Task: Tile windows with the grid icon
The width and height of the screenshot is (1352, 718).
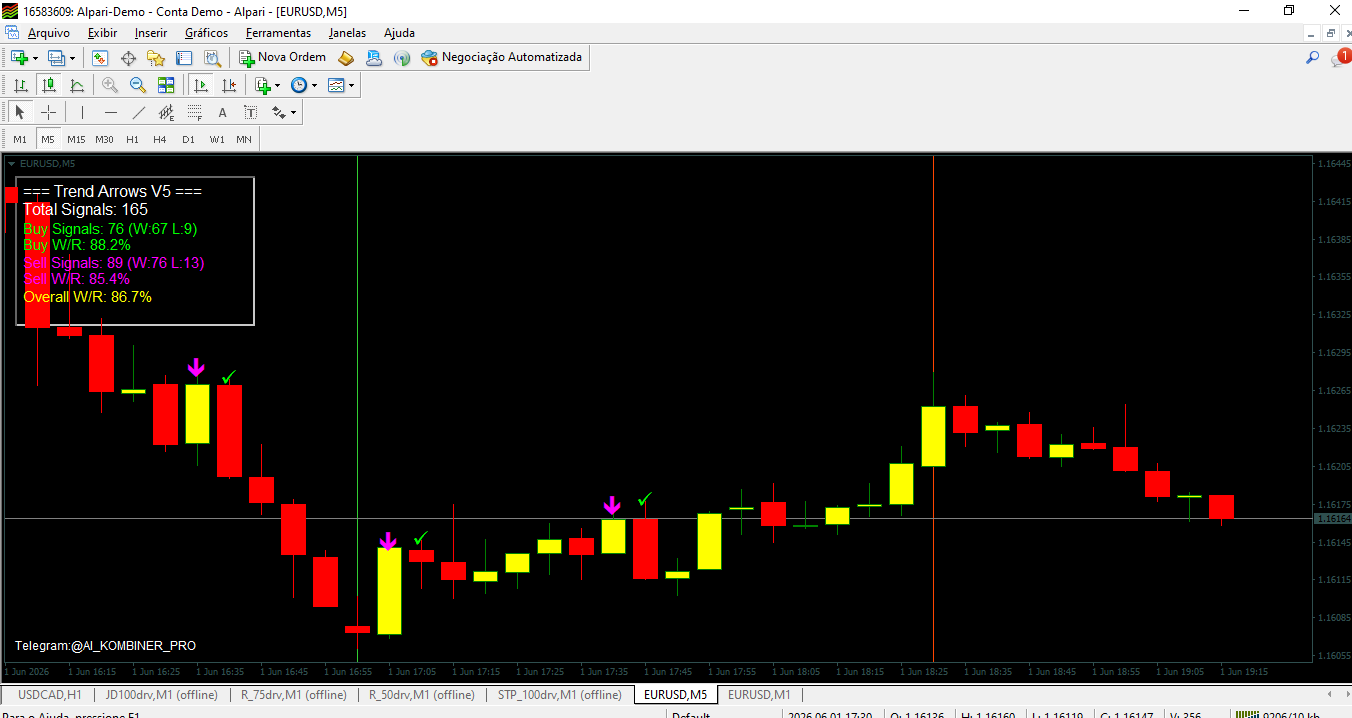Action: (x=166, y=85)
